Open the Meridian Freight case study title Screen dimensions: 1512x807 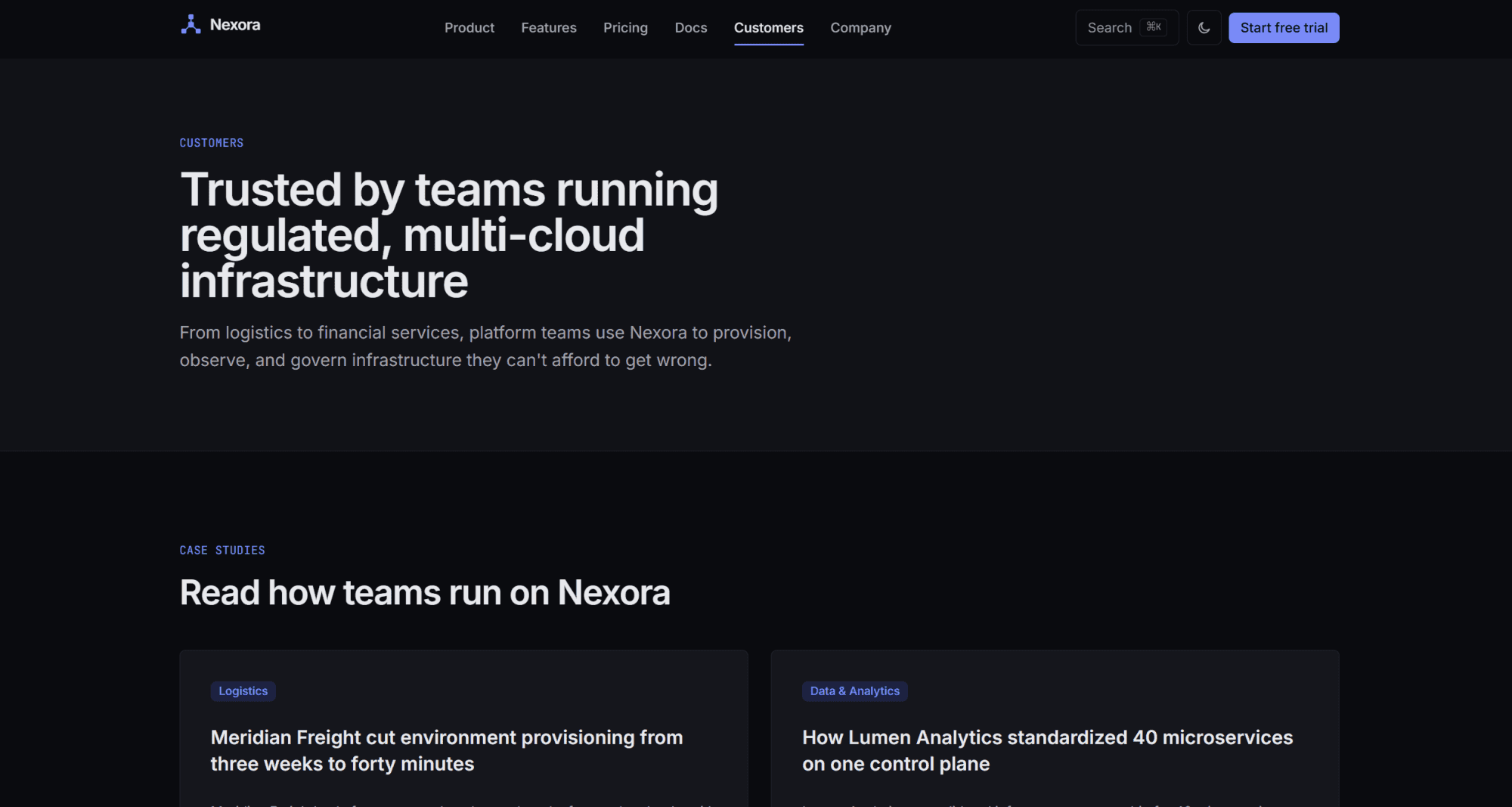click(x=446, y=750)
